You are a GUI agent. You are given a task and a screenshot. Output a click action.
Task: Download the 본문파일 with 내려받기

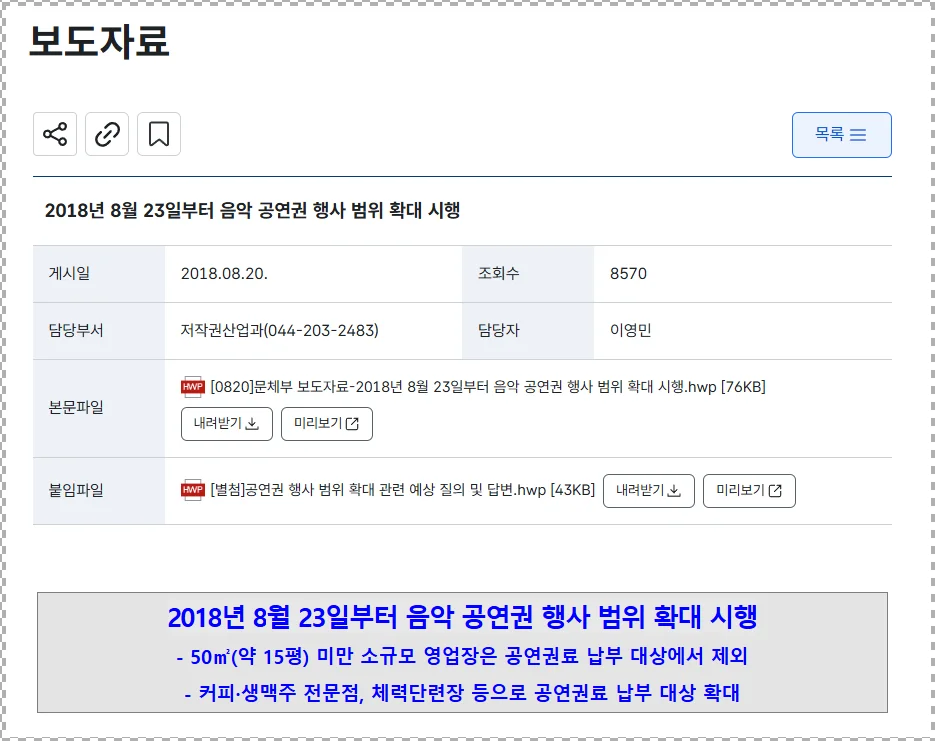[x=227, y=424]
